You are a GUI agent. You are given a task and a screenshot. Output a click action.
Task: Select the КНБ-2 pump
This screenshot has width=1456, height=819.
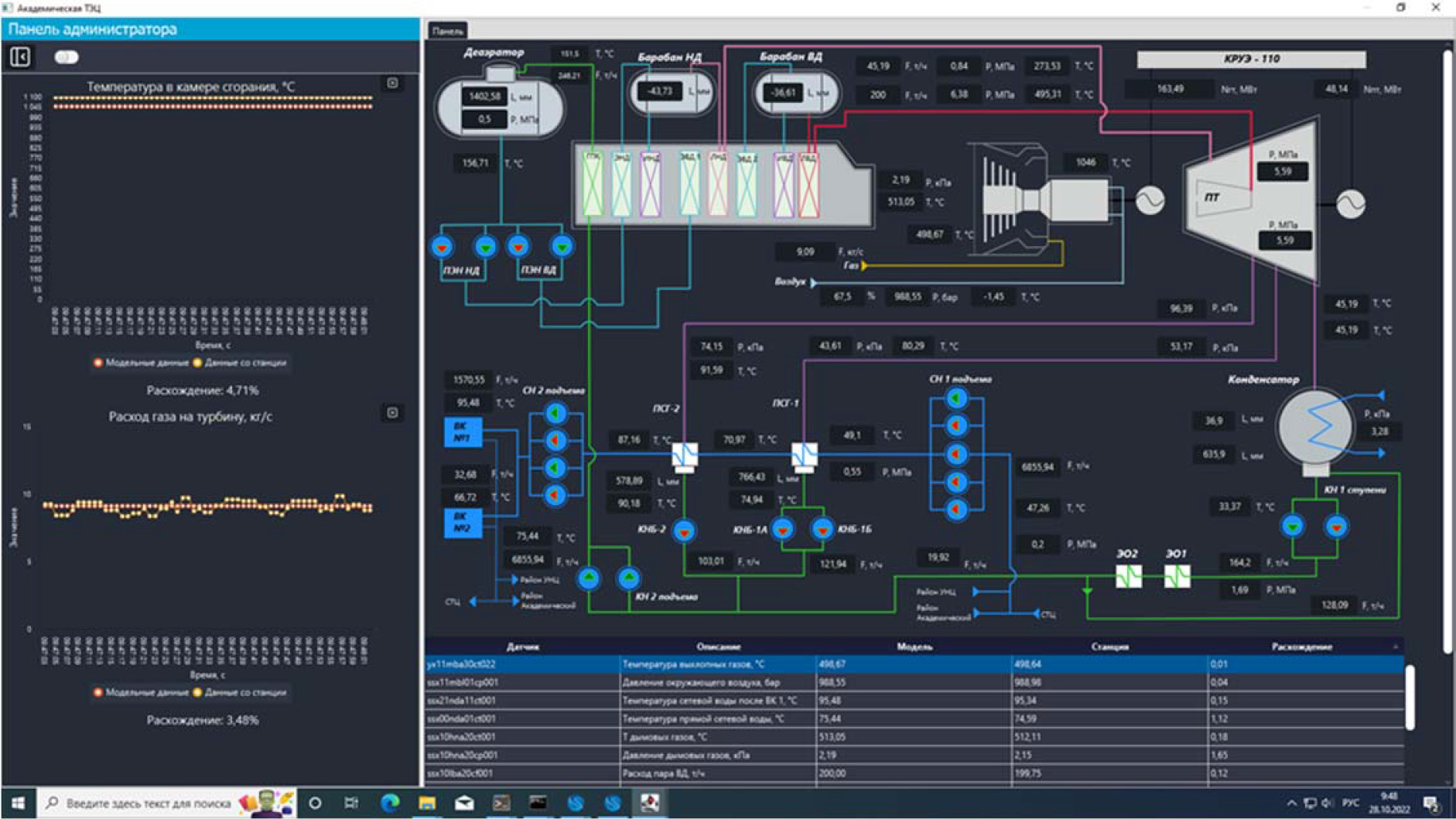pyautogui.click(x=684, y=531)
